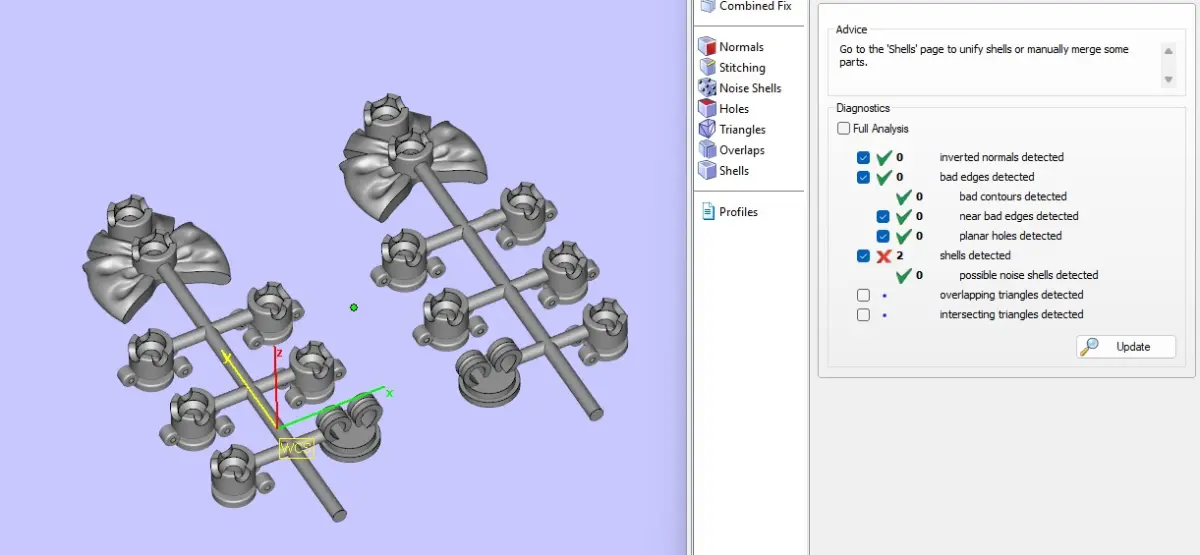Image resolution: width=1200 pixels, height=555 pixels.
Task: Click the red X beside shells detected
Action: (883, 256)
